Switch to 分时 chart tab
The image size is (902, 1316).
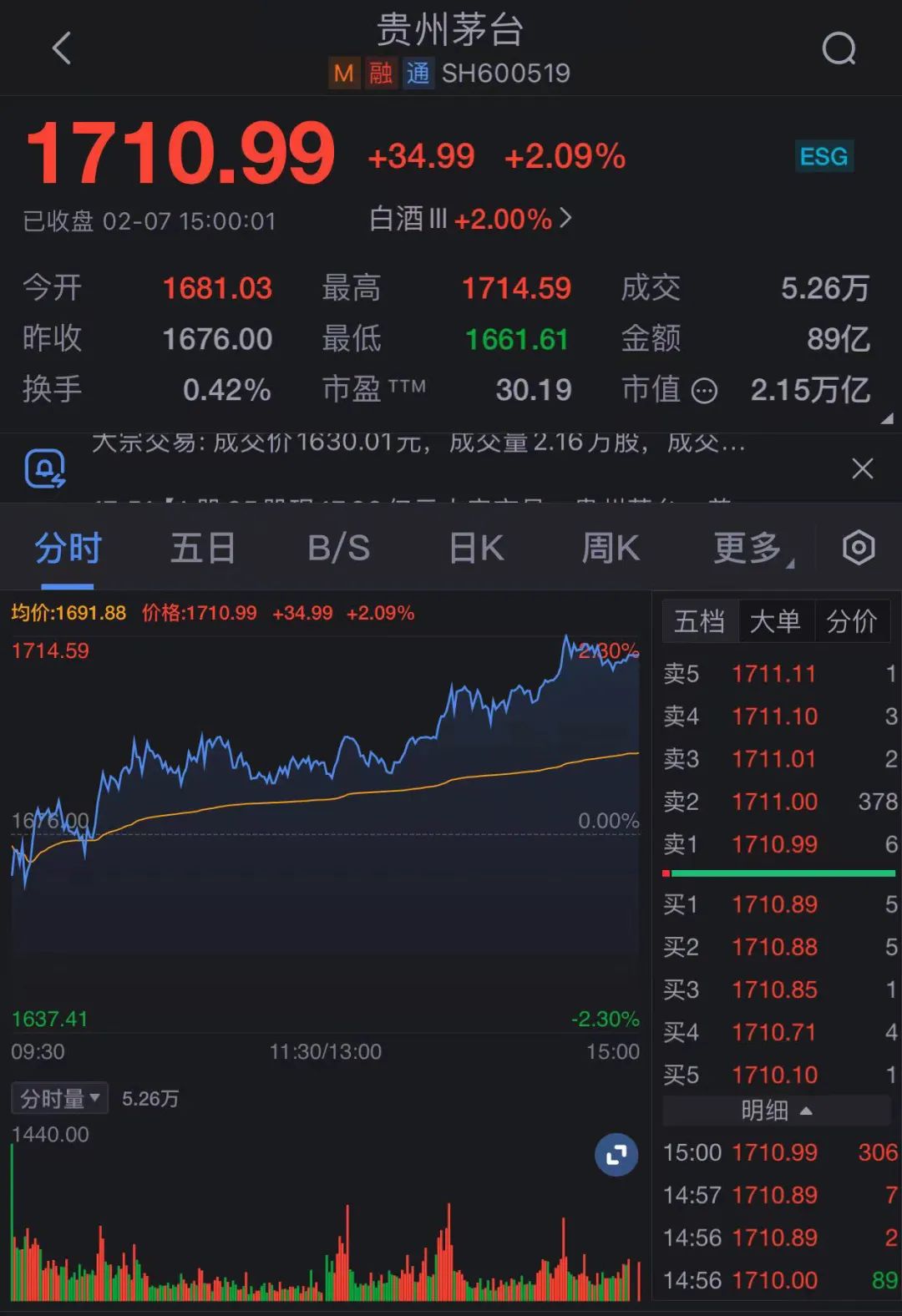coord(68,549)
